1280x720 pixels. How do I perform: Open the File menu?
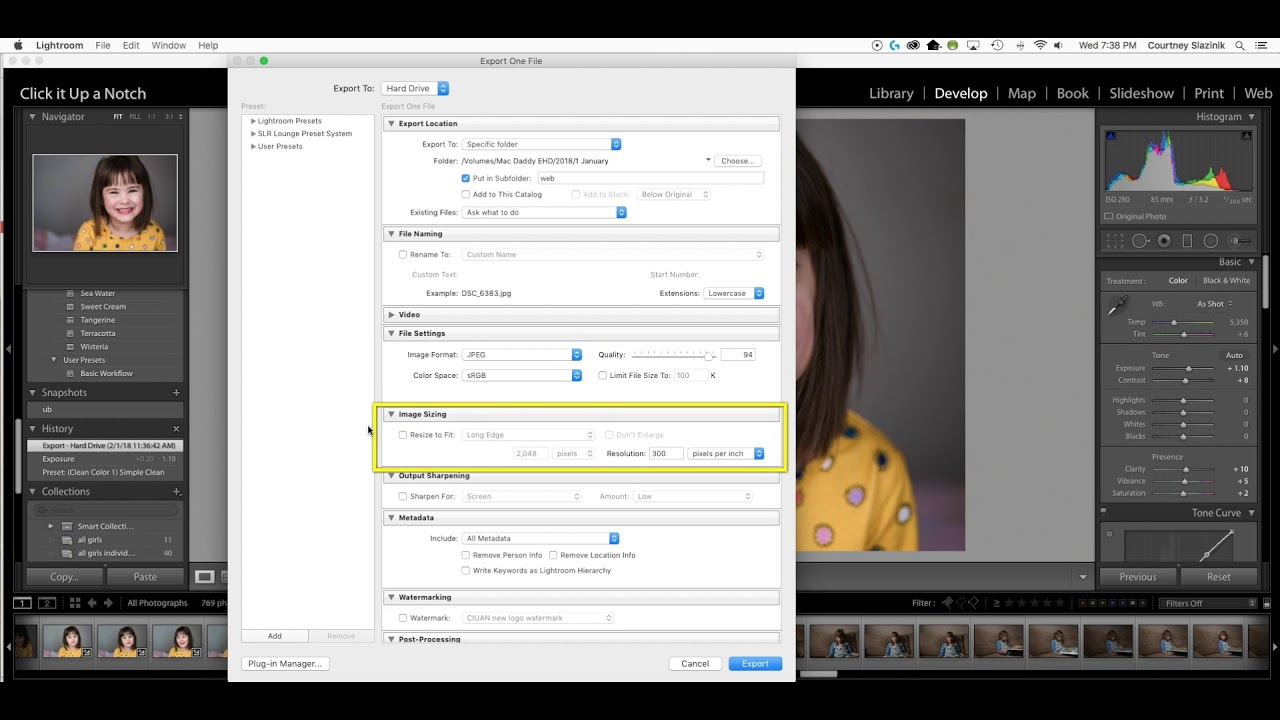pos(103,45)
